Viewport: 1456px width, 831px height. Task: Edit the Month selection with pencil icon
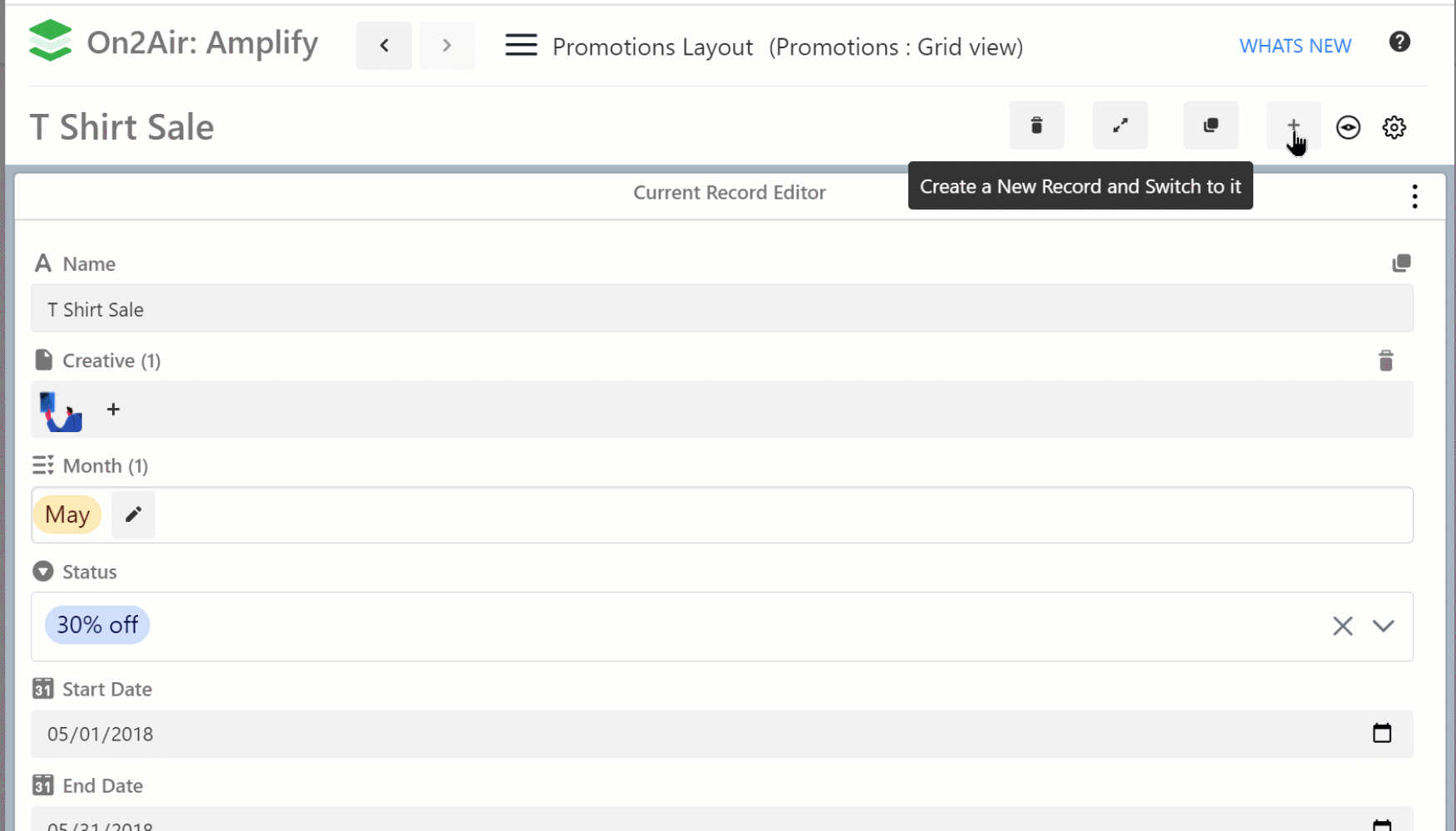133,514
